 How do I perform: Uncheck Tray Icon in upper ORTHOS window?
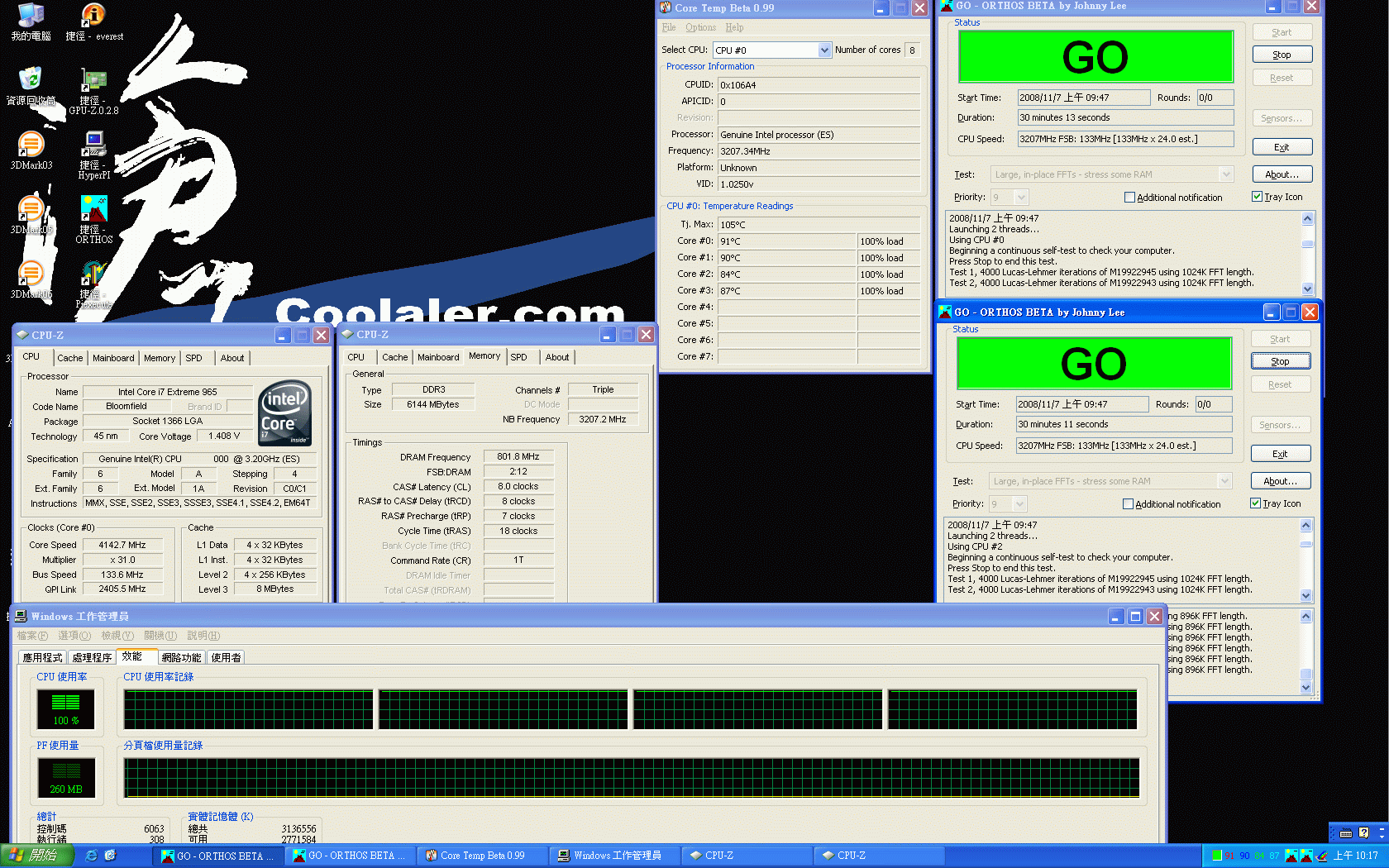[x=1257, y=197]
